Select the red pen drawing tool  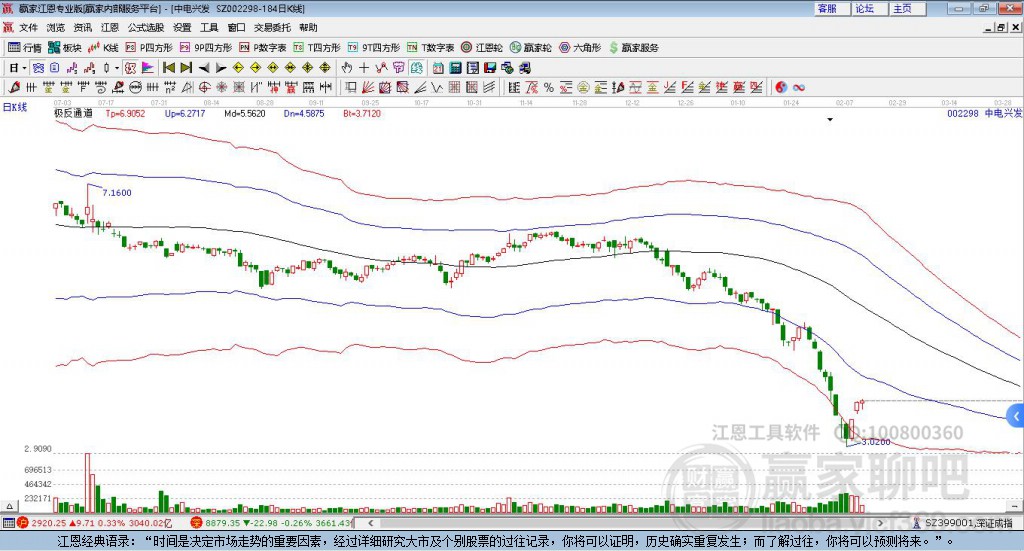14,87
